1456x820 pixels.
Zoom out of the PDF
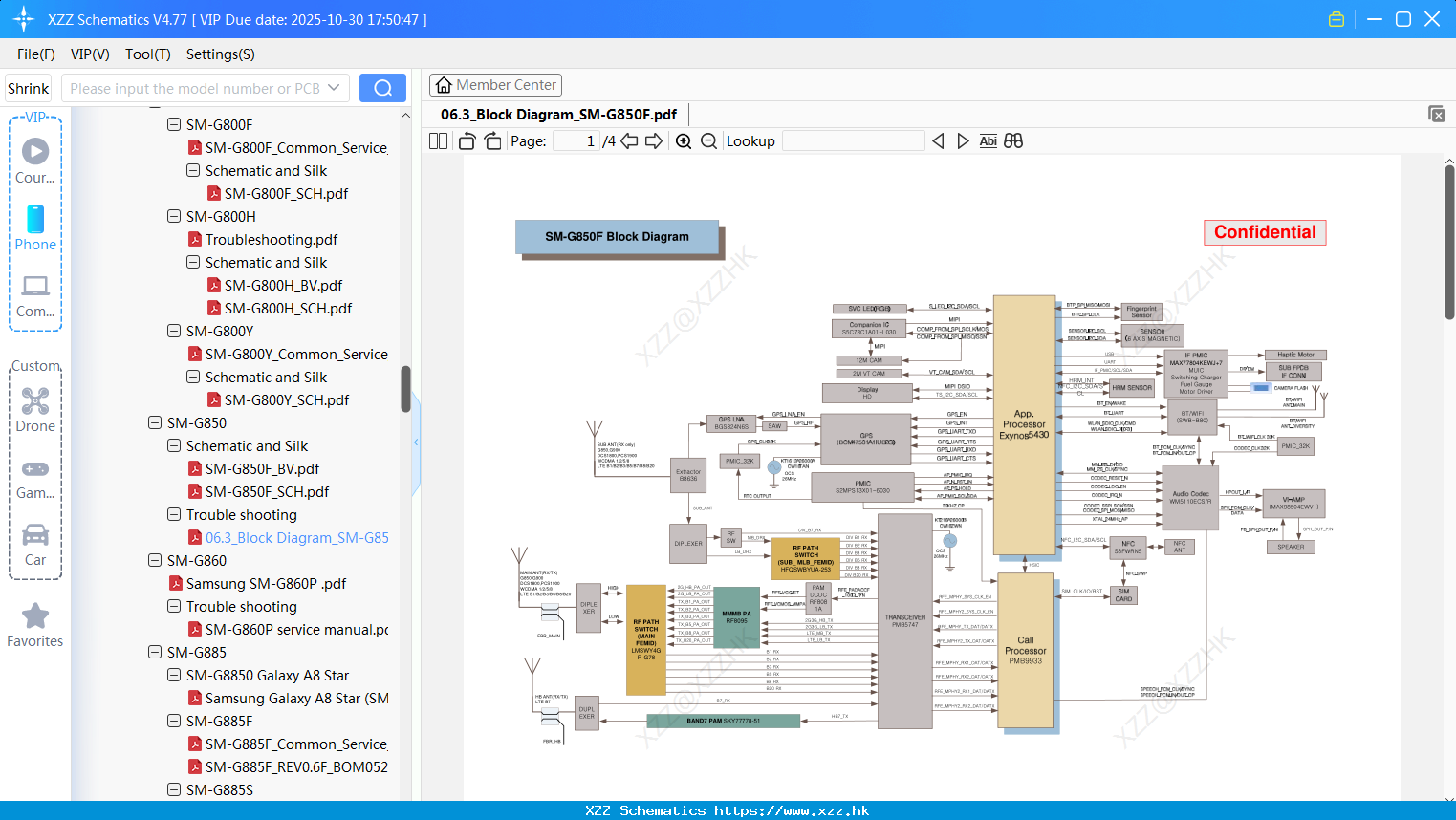(x=708, y=140)
